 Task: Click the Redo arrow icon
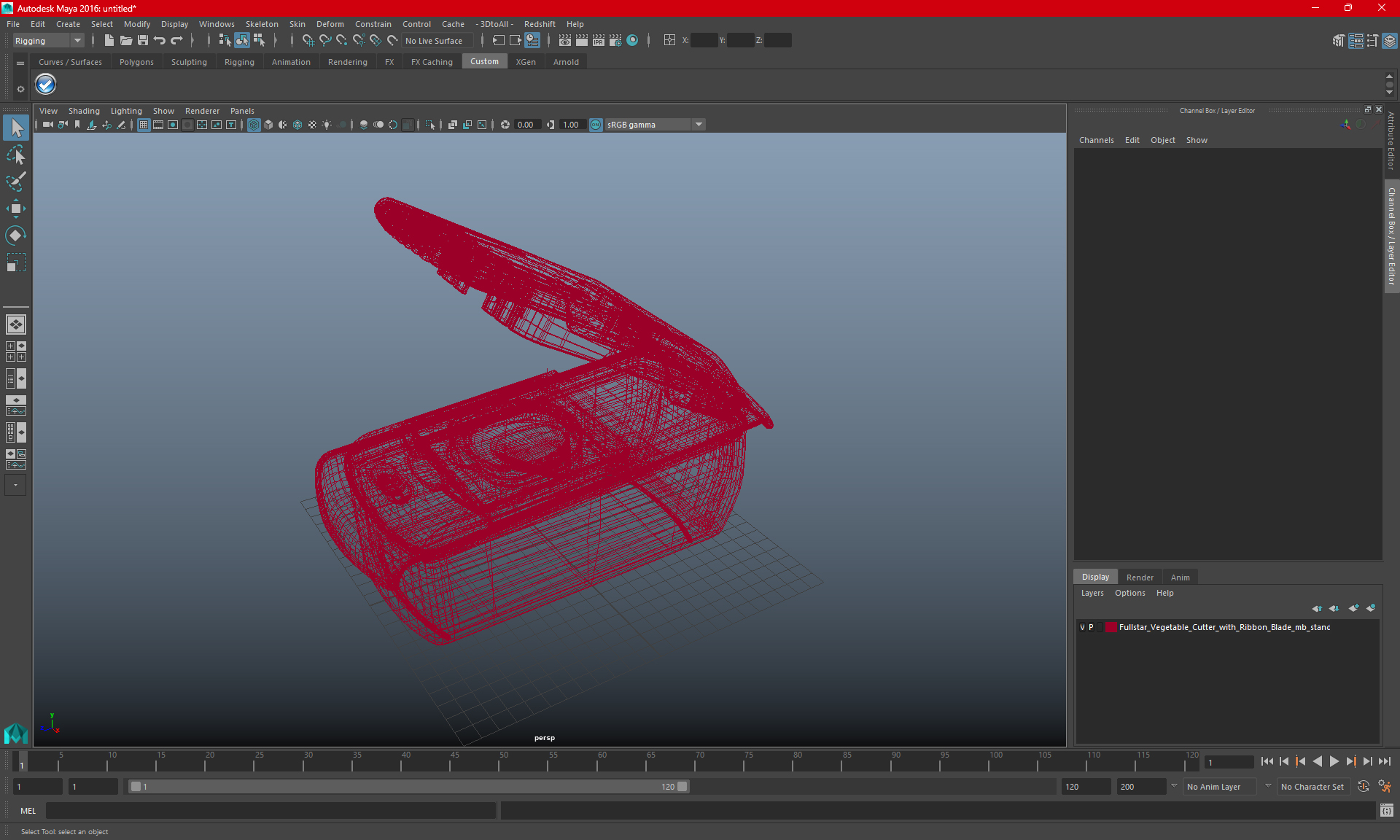coord(176,41)
